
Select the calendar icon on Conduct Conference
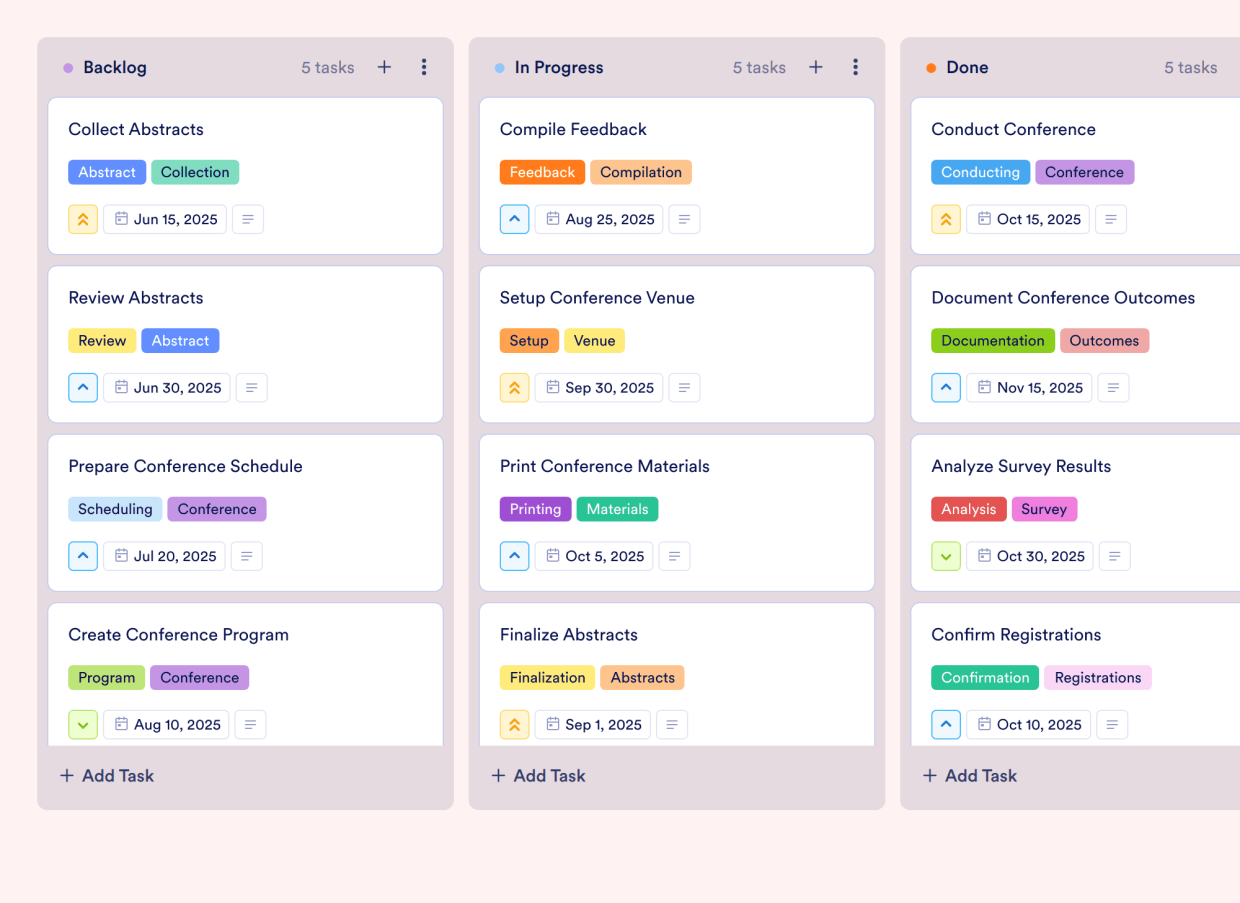pos(984,218)
